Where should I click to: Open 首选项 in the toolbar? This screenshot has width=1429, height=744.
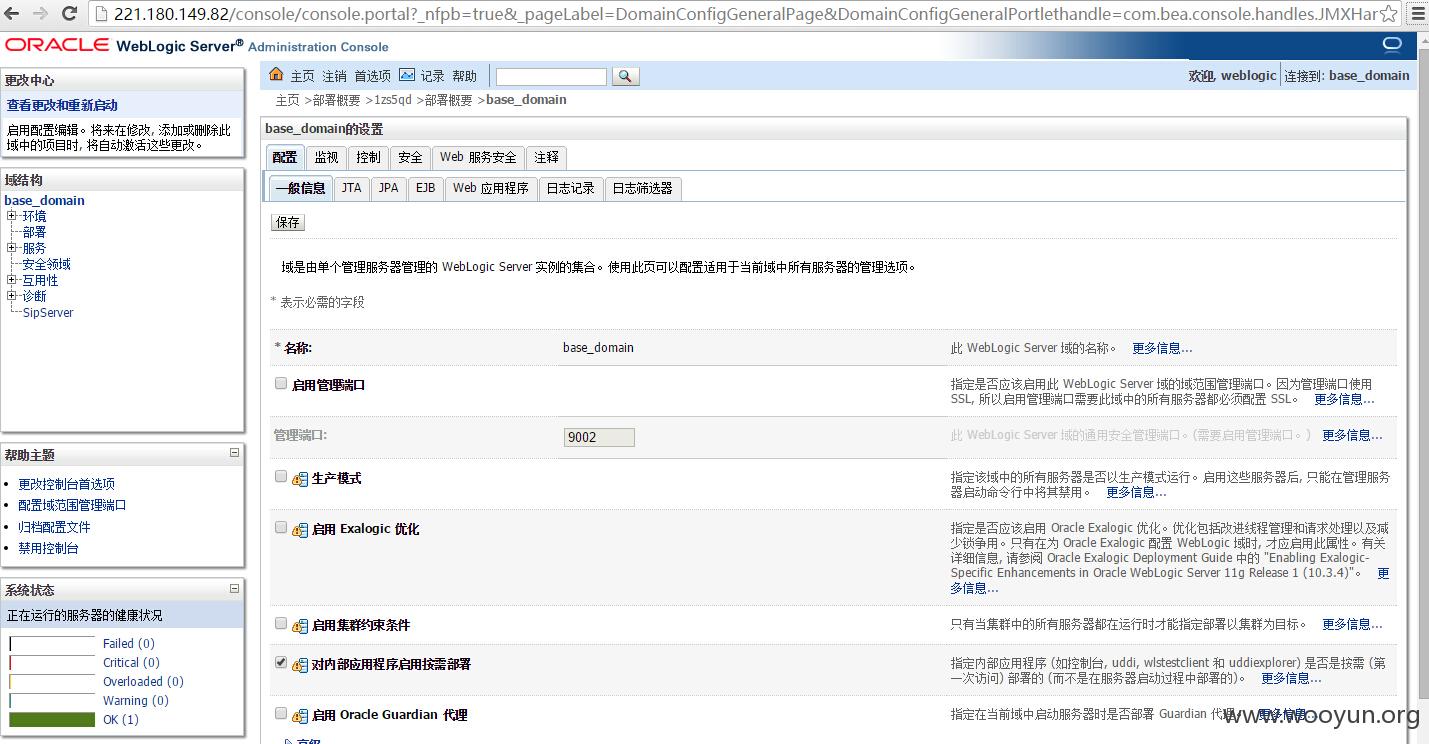(x=372, y=76)
